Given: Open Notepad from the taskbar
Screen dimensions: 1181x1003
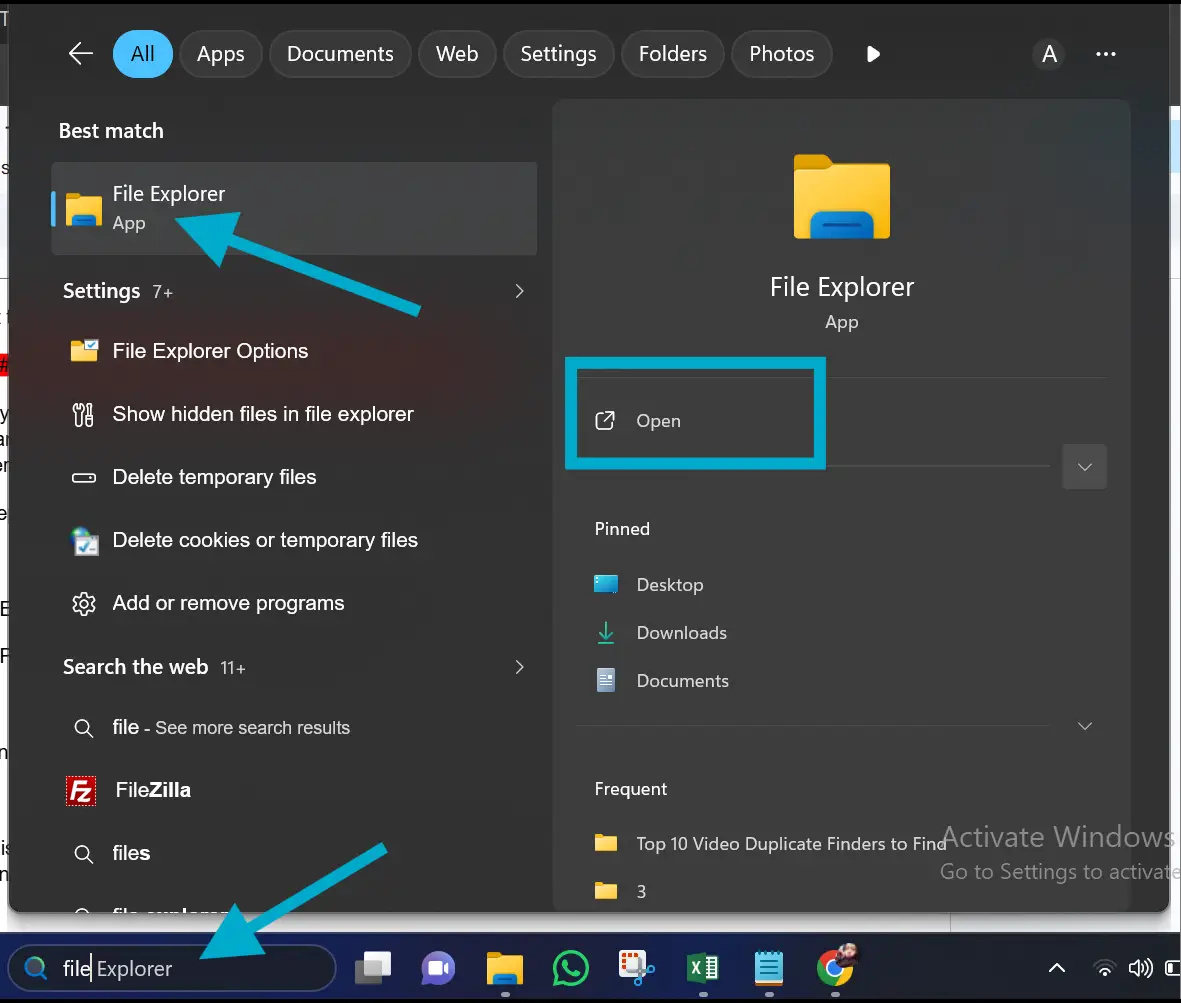Looking at the screenshot, I should coord(768,968).
